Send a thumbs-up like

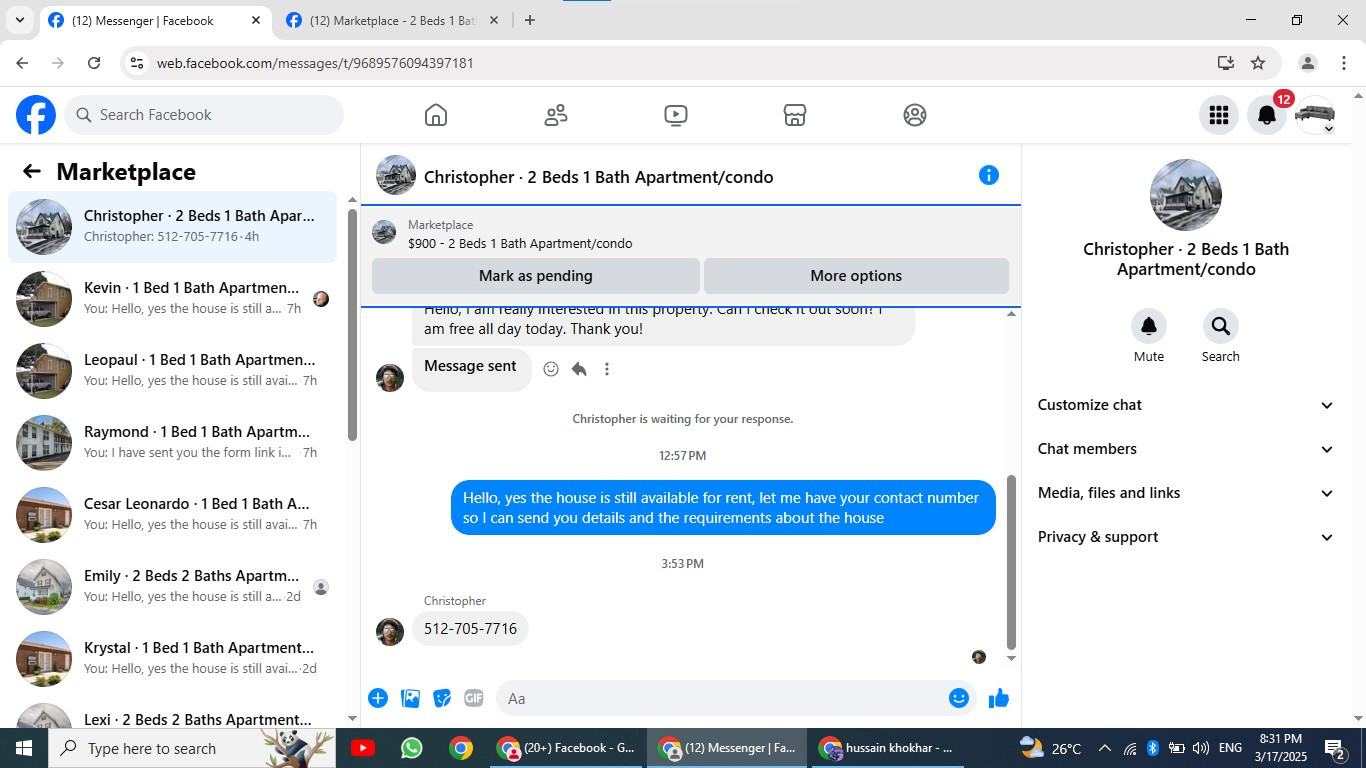999,698
